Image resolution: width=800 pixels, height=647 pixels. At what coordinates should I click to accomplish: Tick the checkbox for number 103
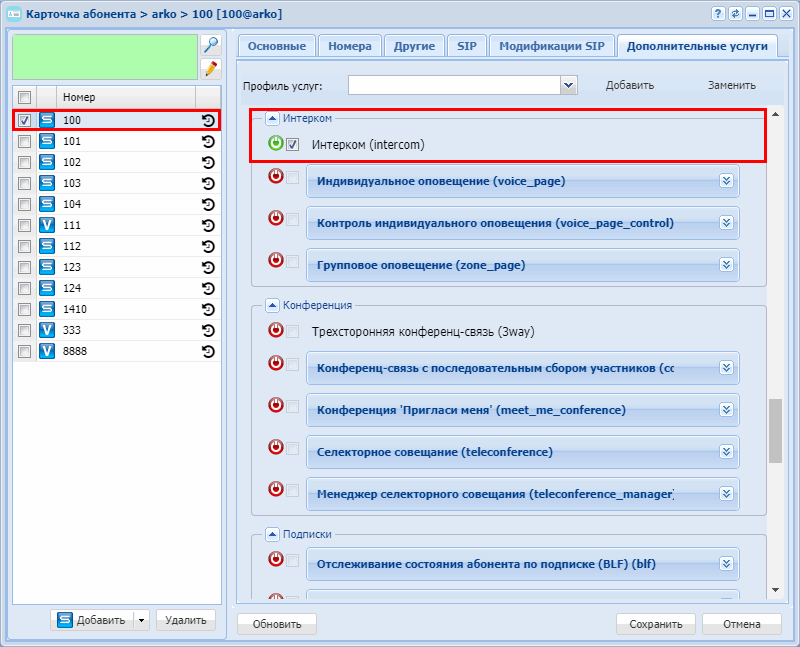pyautogui.click(x=25, y=183)
